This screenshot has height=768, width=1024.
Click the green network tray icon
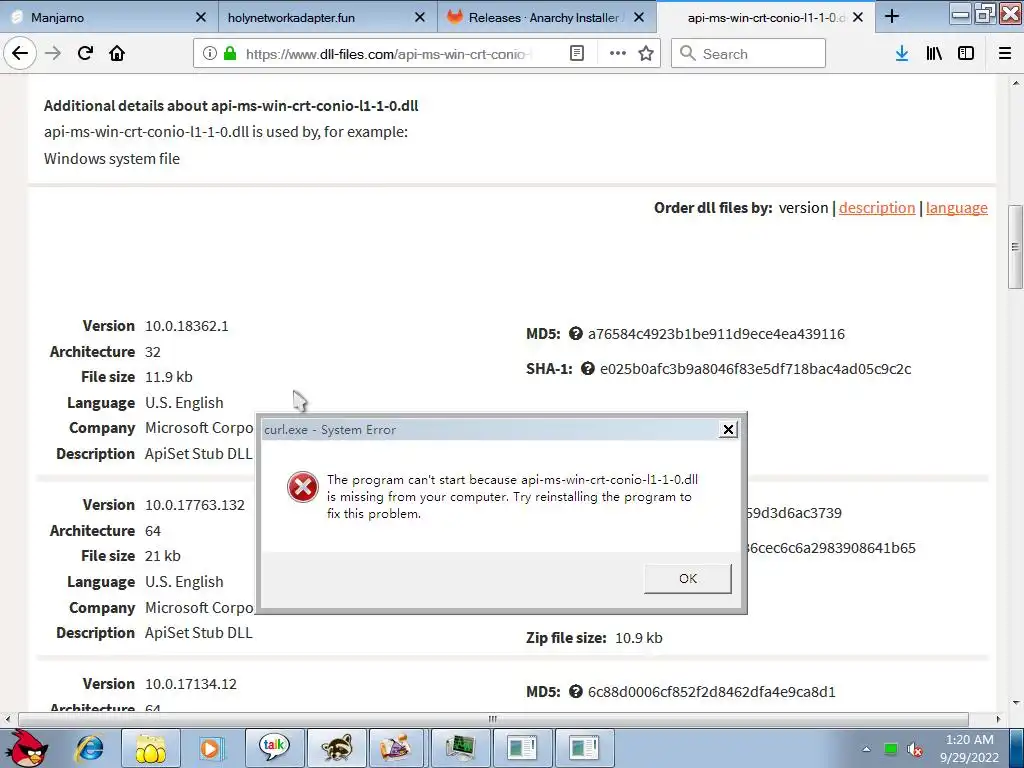[891, 749]
